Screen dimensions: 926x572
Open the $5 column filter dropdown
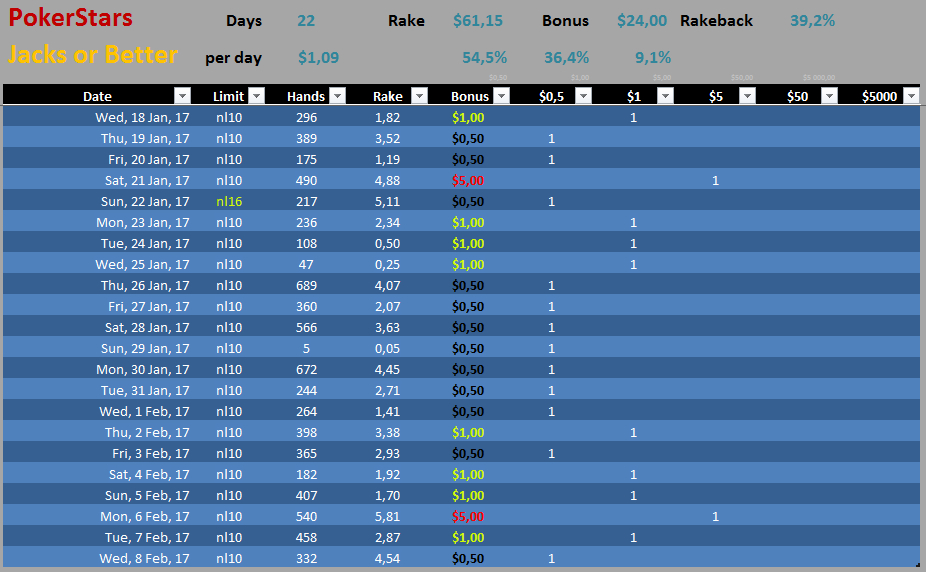point(748,96)
